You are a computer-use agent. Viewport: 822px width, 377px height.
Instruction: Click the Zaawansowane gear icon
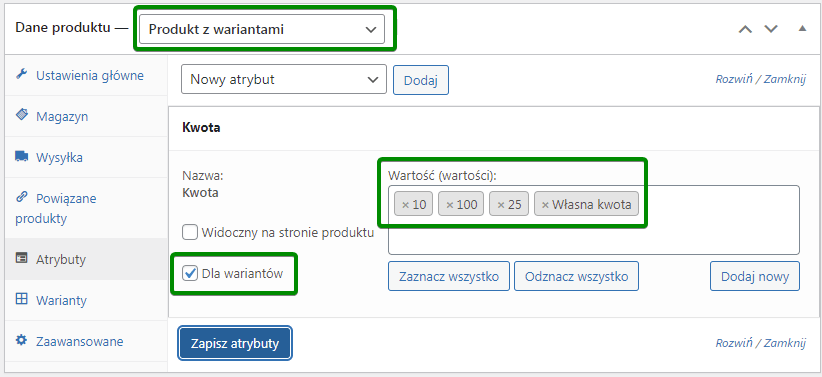click(x=21, y=340)
